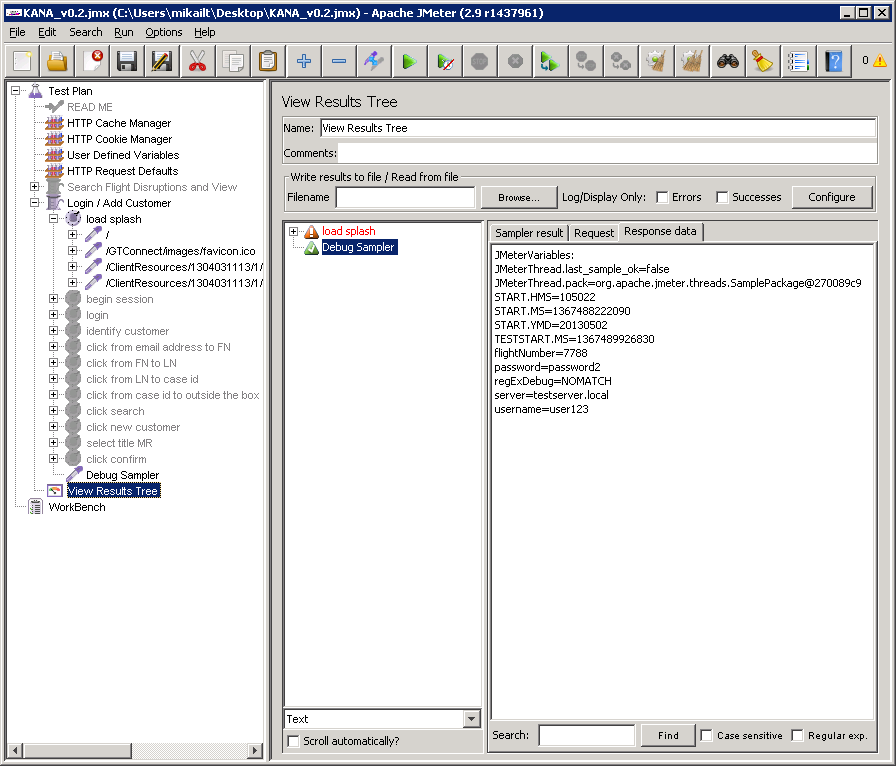Screen dimensions: 896x766
Task: Click the Find button
Action: (668, 735)
